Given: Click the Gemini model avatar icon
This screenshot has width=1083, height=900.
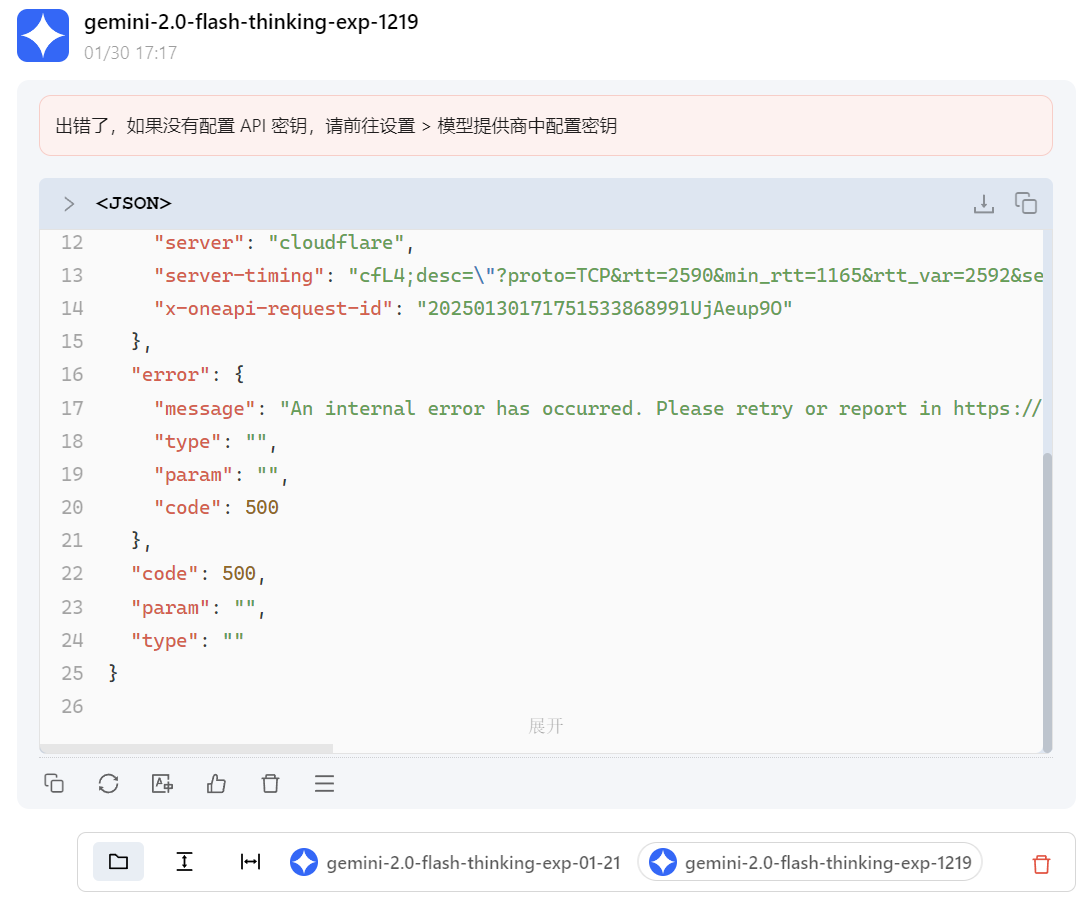Looking at the screenshot, I should [x=43, y=35].
